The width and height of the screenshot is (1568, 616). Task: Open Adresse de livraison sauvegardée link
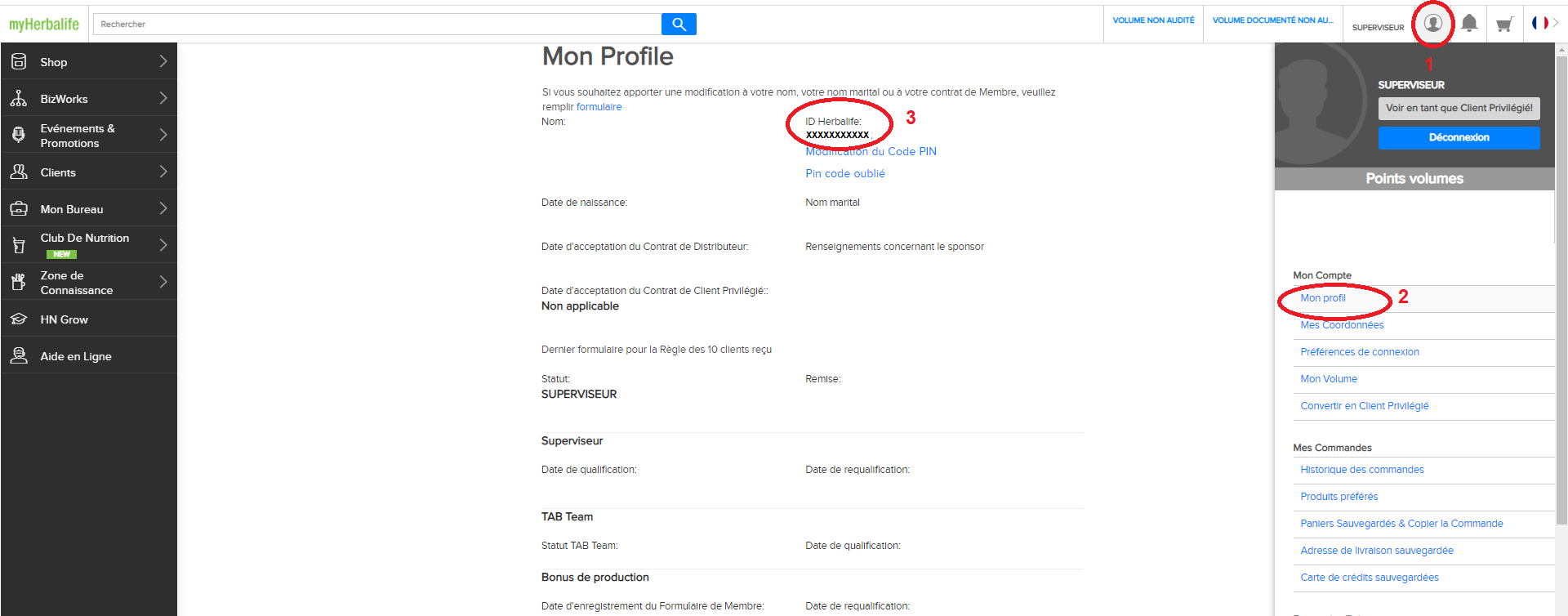pyautogui.click(x=1377, y=551)
